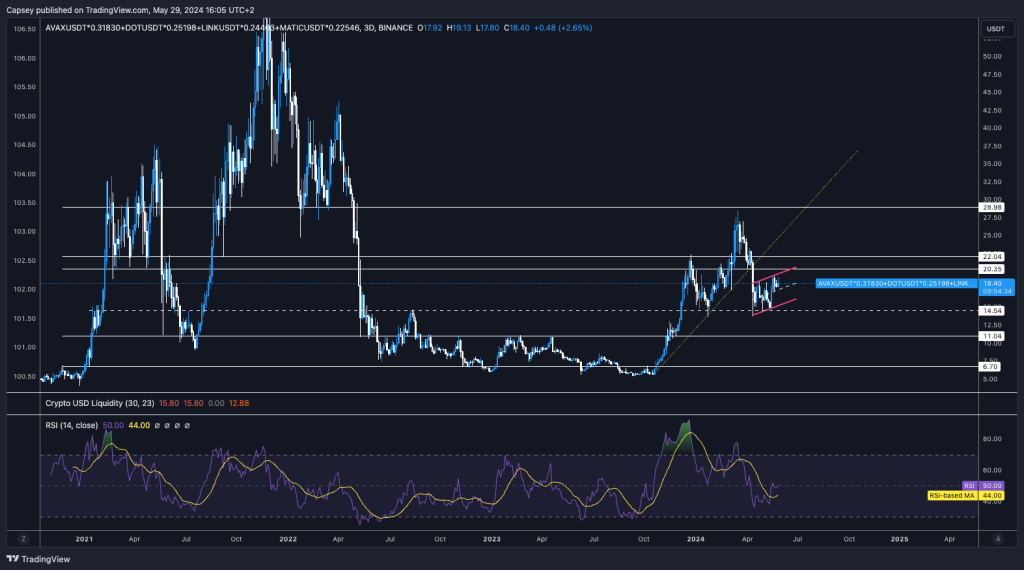1024x570 pixels.
Task: Click the 2024 label on the time axis
Action: pos(696,539)
